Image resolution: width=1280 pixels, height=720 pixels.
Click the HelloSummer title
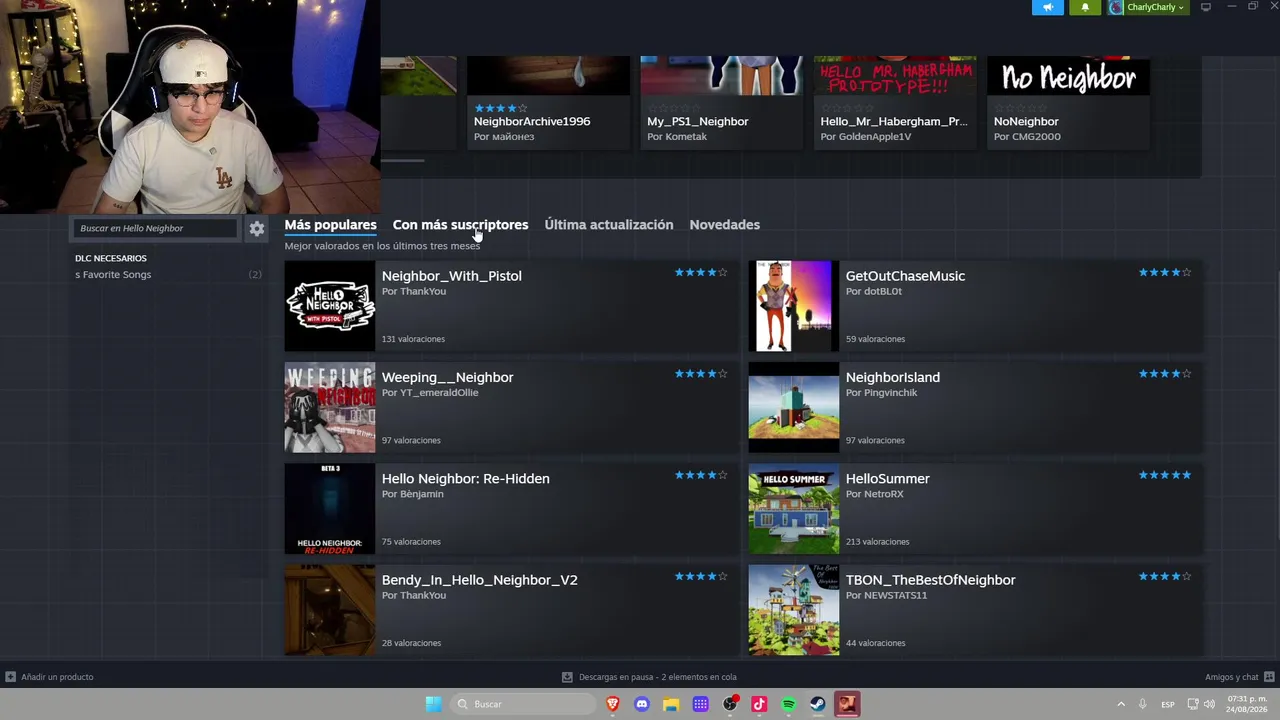coord(888,479)
